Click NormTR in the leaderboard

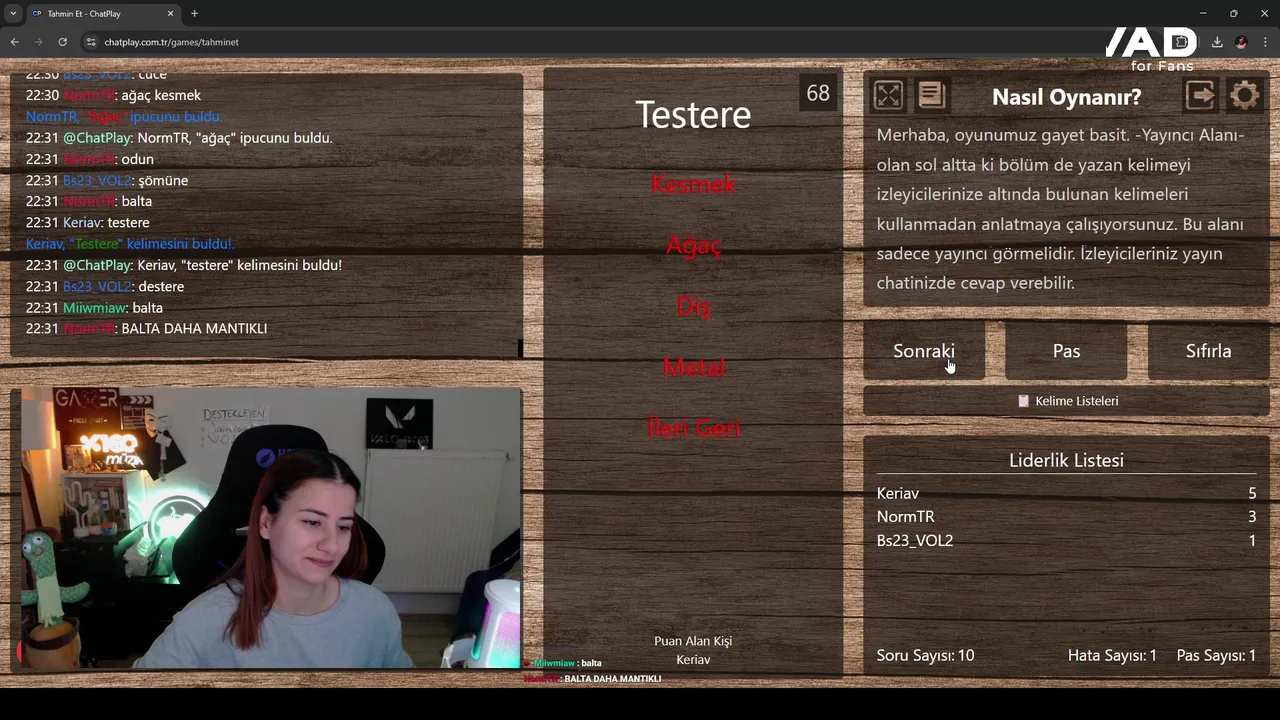pos(905,517)
